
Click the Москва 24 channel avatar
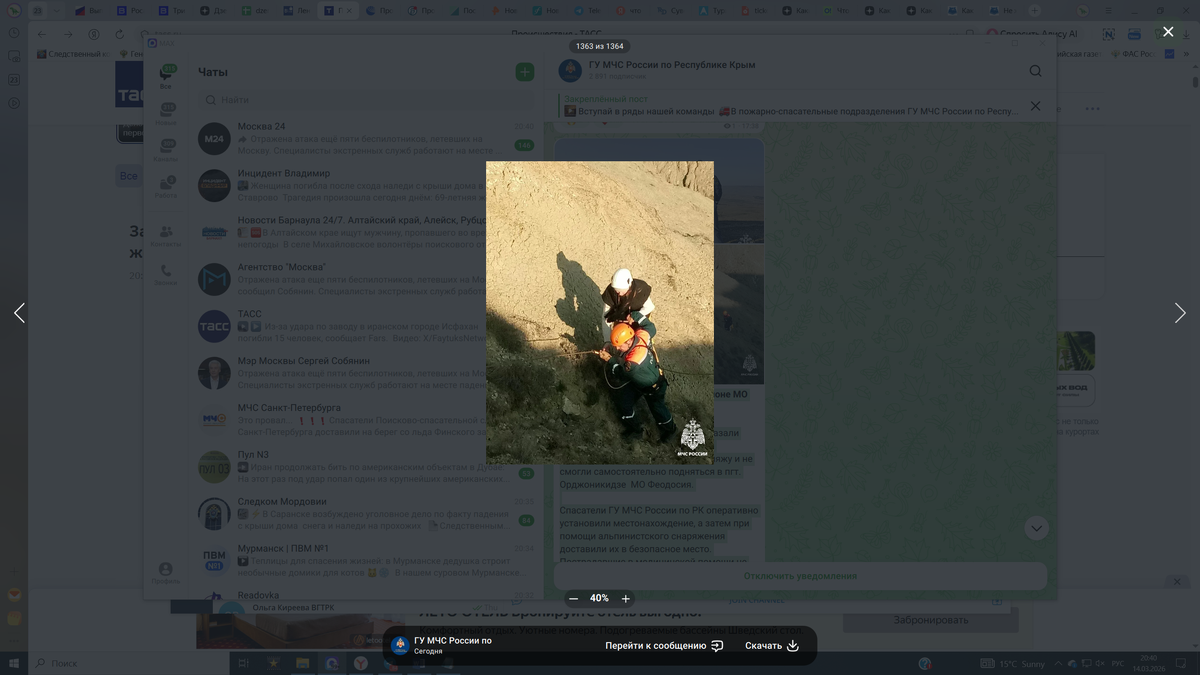coord(214,139)
